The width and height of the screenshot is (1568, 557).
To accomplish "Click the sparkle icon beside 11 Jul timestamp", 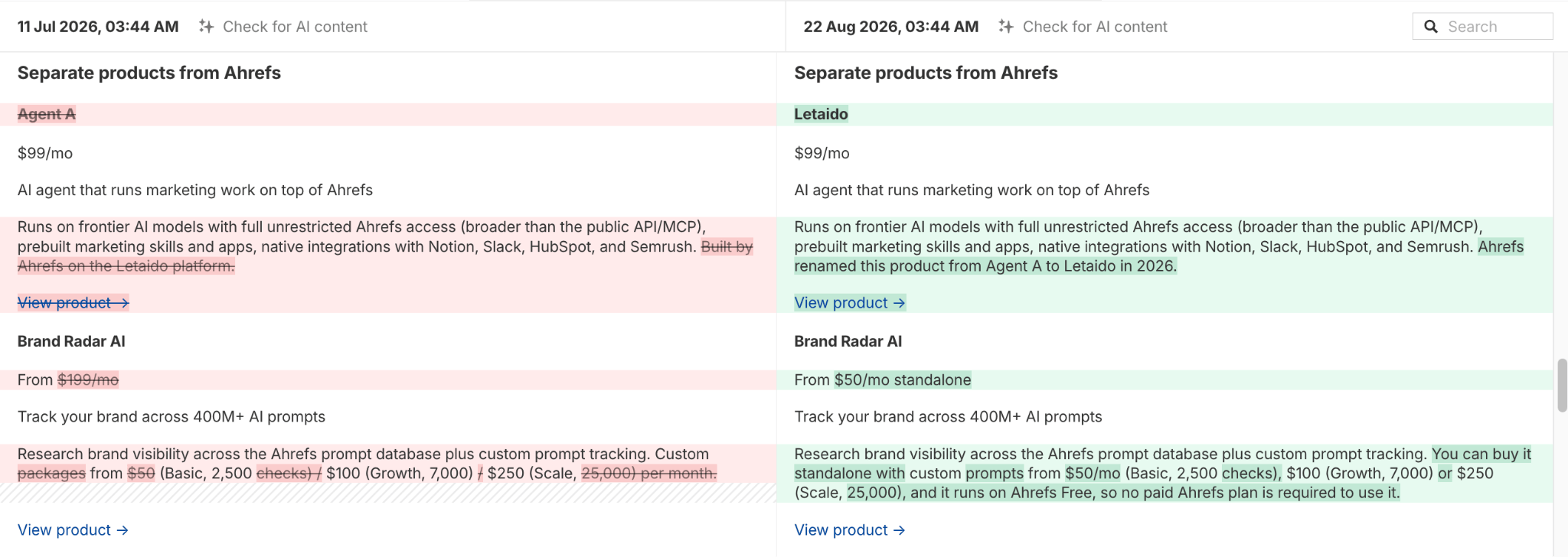I will [x=206, y=26].
